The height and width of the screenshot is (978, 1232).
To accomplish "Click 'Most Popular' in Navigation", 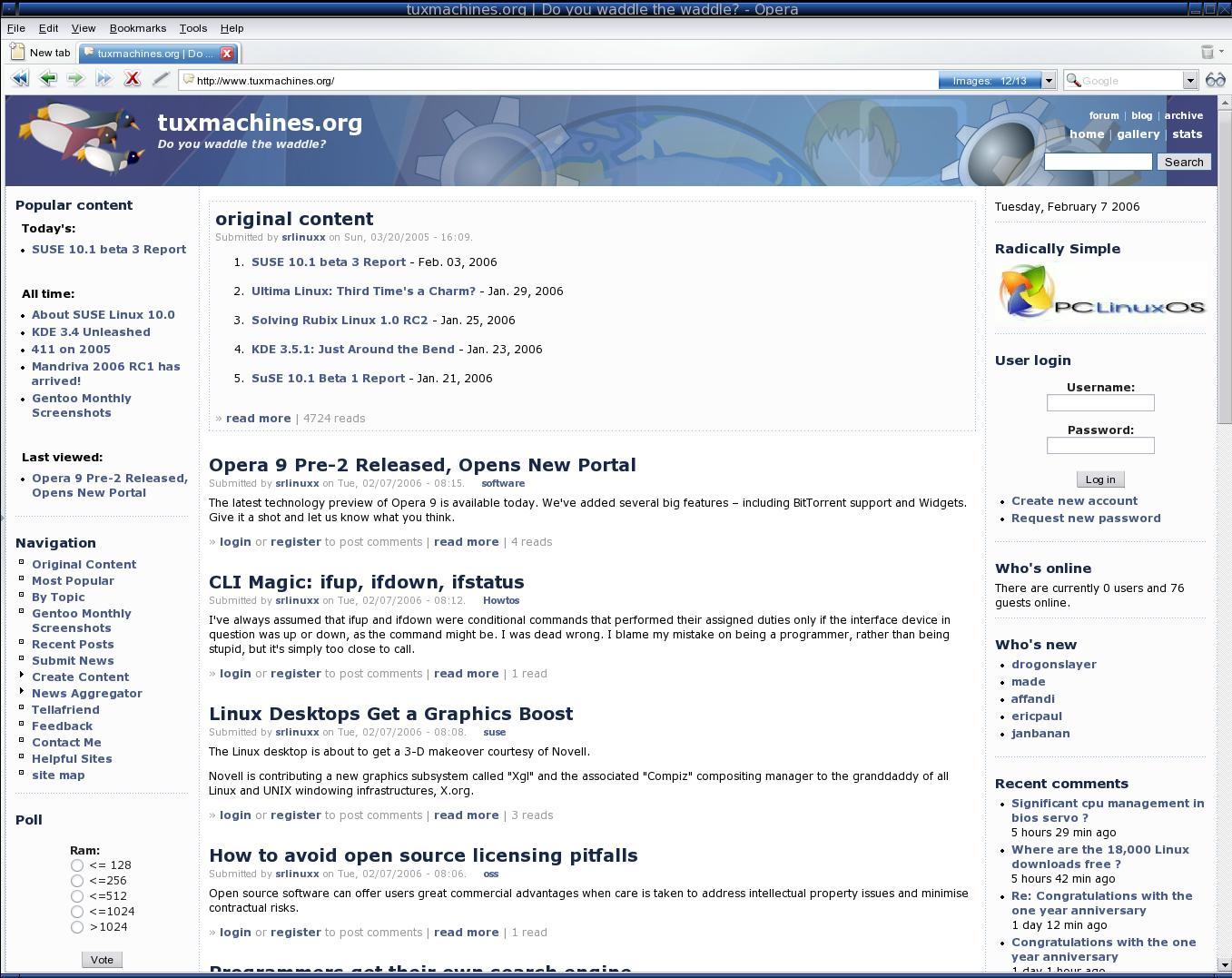I will 73,581.
